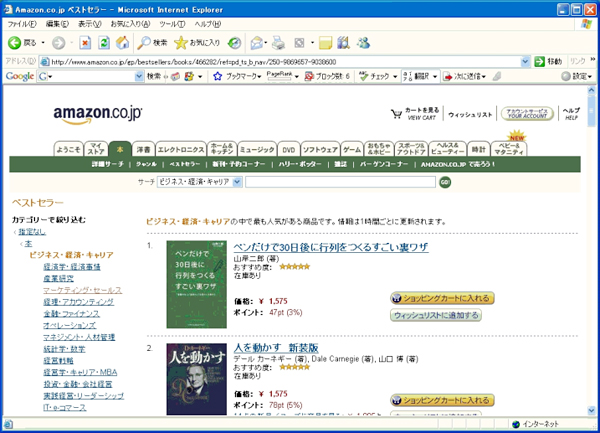Open the お気に入り(A) menu
Image resolution: width=600 pixels, height=433 pixels.
130,24
